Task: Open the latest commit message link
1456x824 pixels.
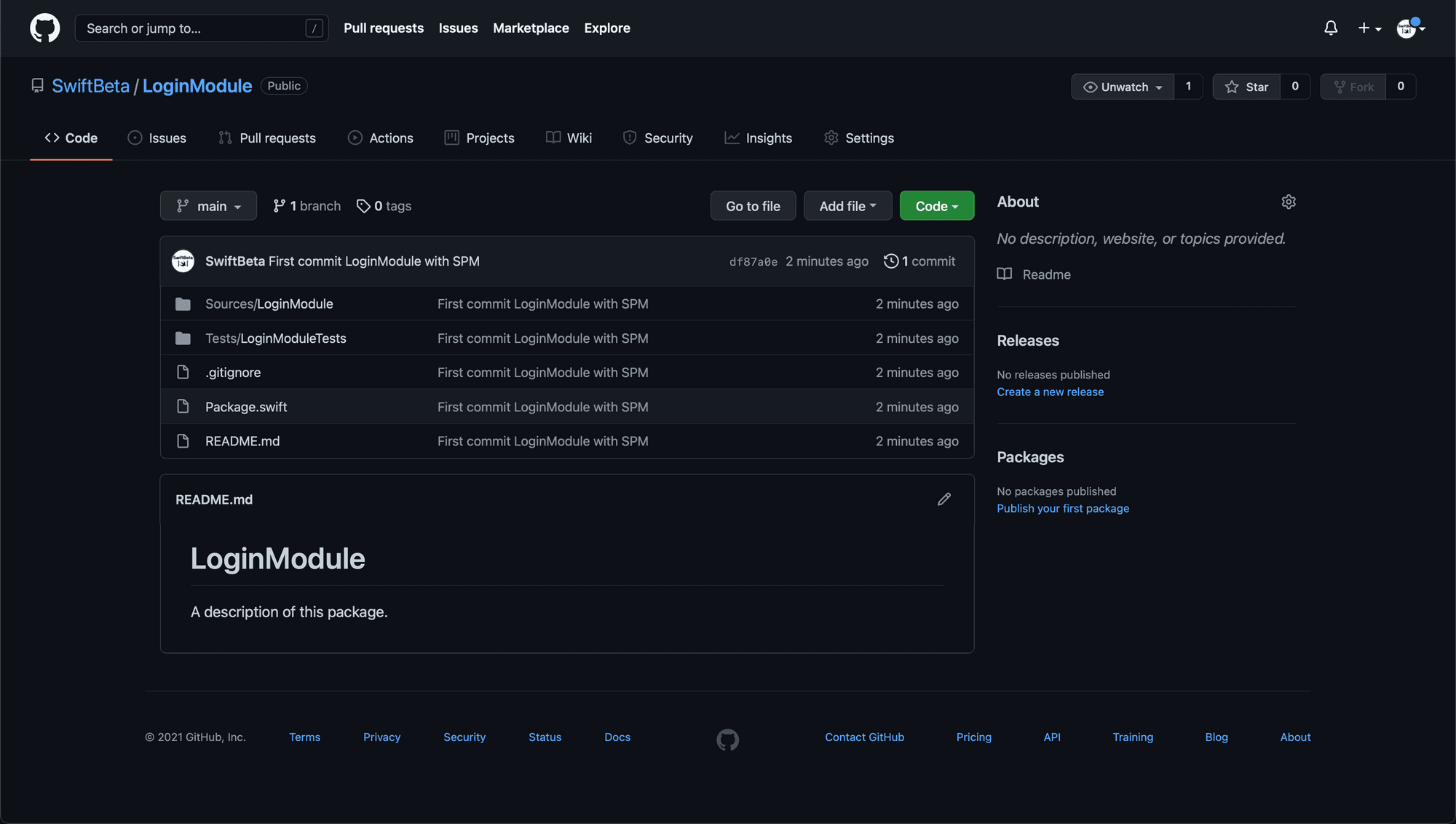Action: (373, 261)
